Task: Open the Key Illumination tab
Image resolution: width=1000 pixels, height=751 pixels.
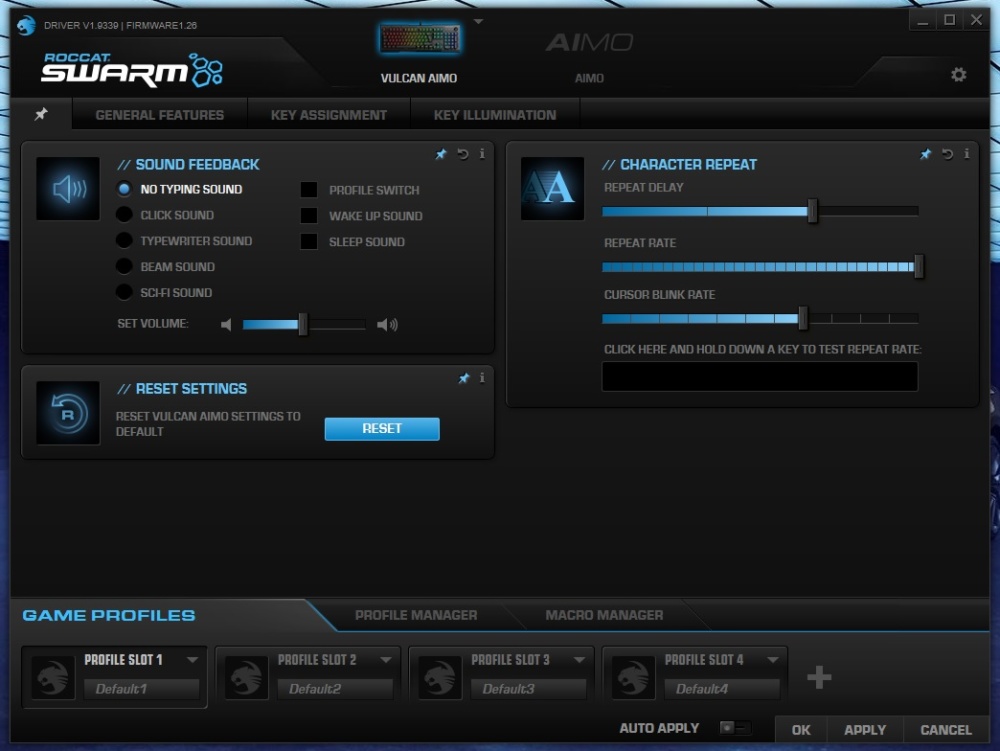Action: [x=495, y=115]
